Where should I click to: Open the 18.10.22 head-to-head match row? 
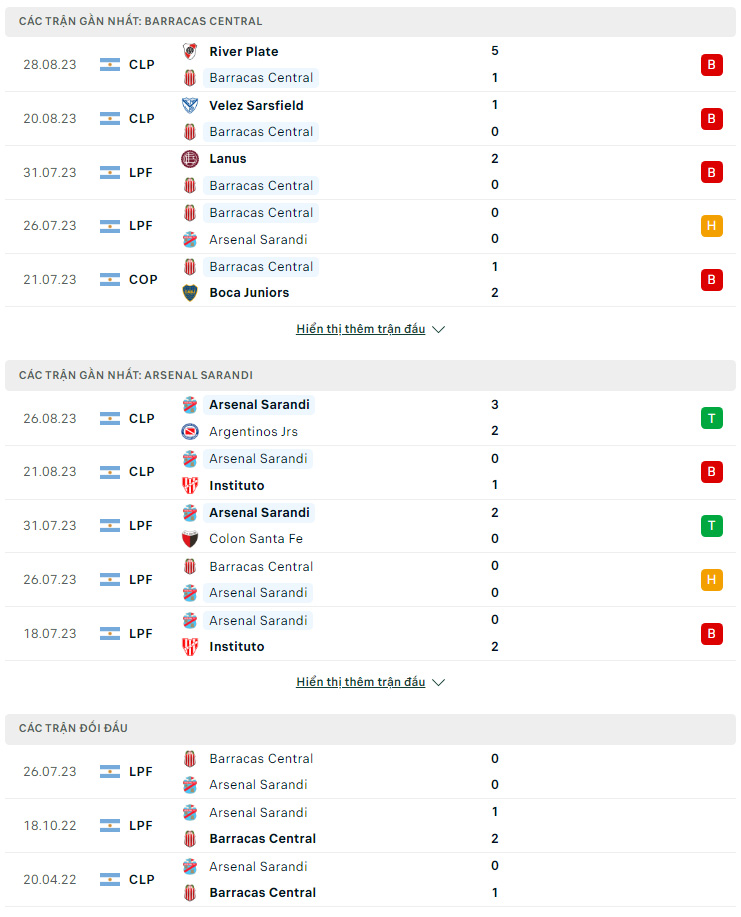(x=370, y=826)
